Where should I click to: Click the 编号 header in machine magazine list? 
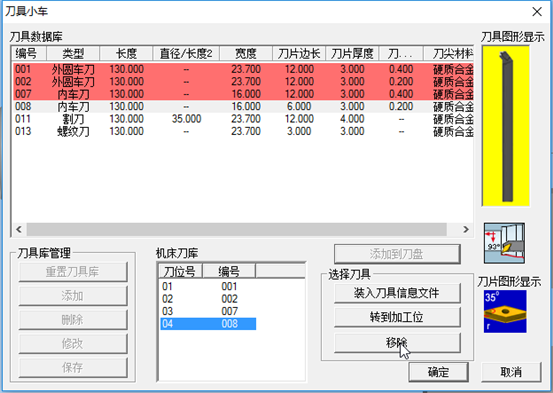click(x=229, y=271)
